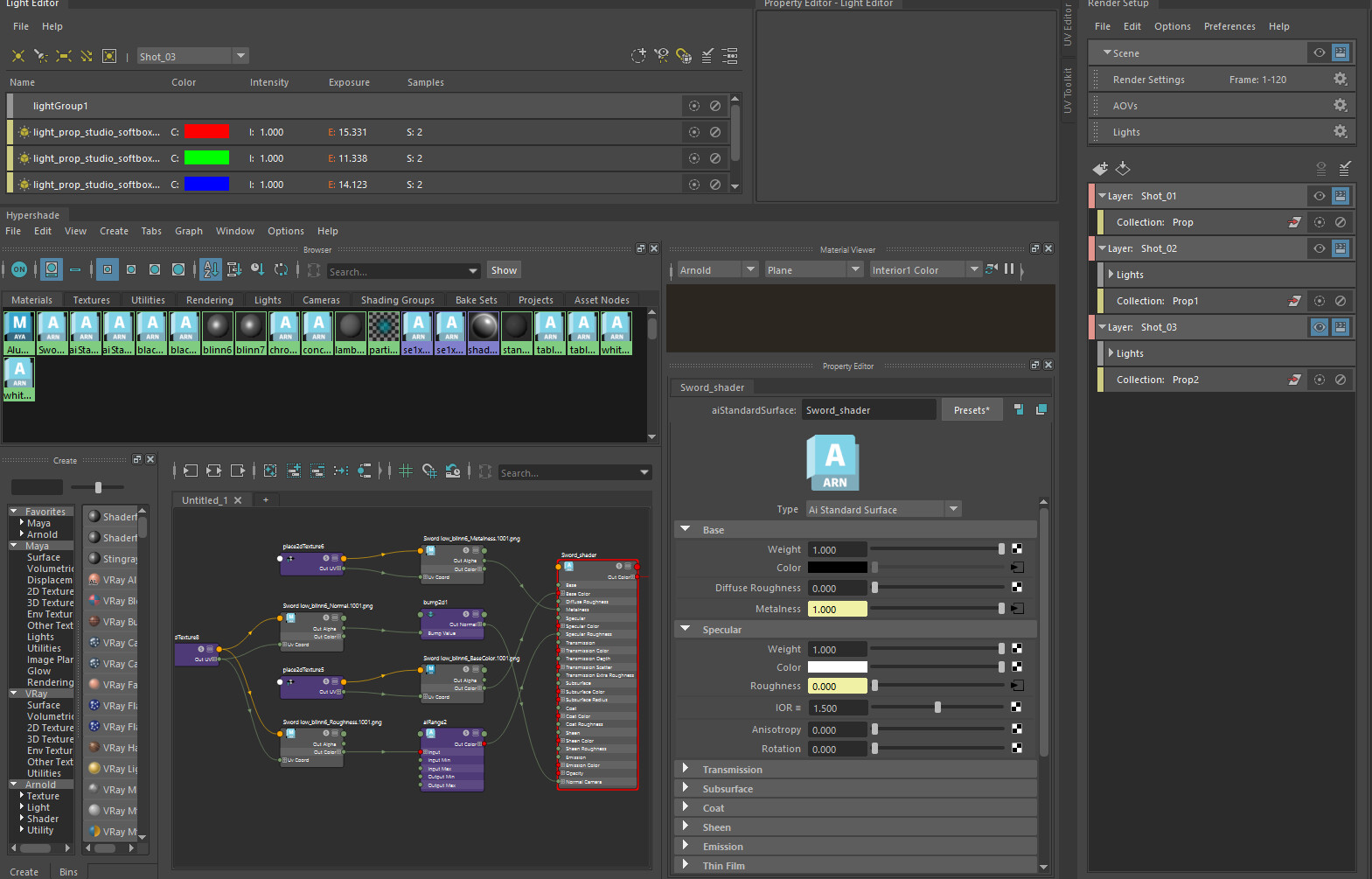Click the Light Editor layer options icon

click(x=729, y=56)
